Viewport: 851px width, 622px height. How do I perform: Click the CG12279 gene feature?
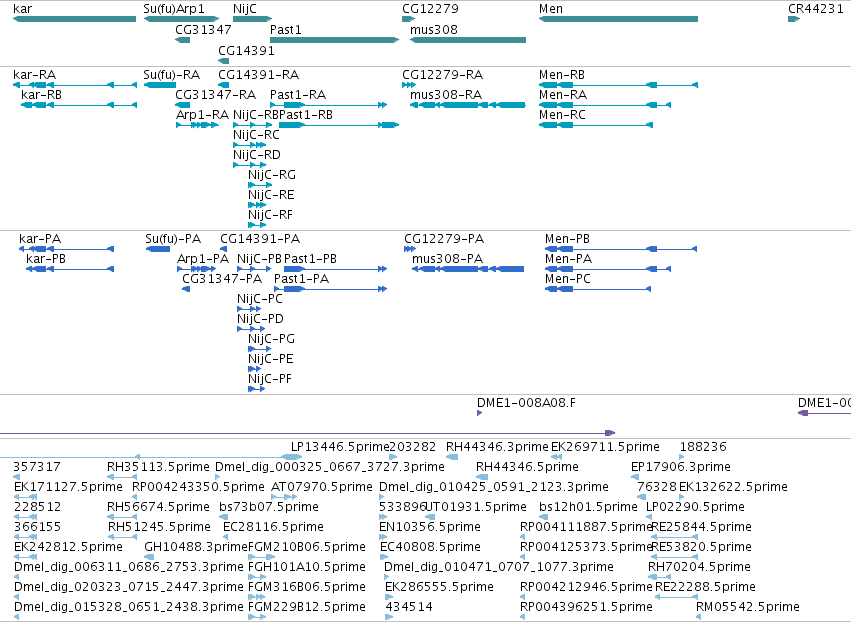click(x=409, y=19)
